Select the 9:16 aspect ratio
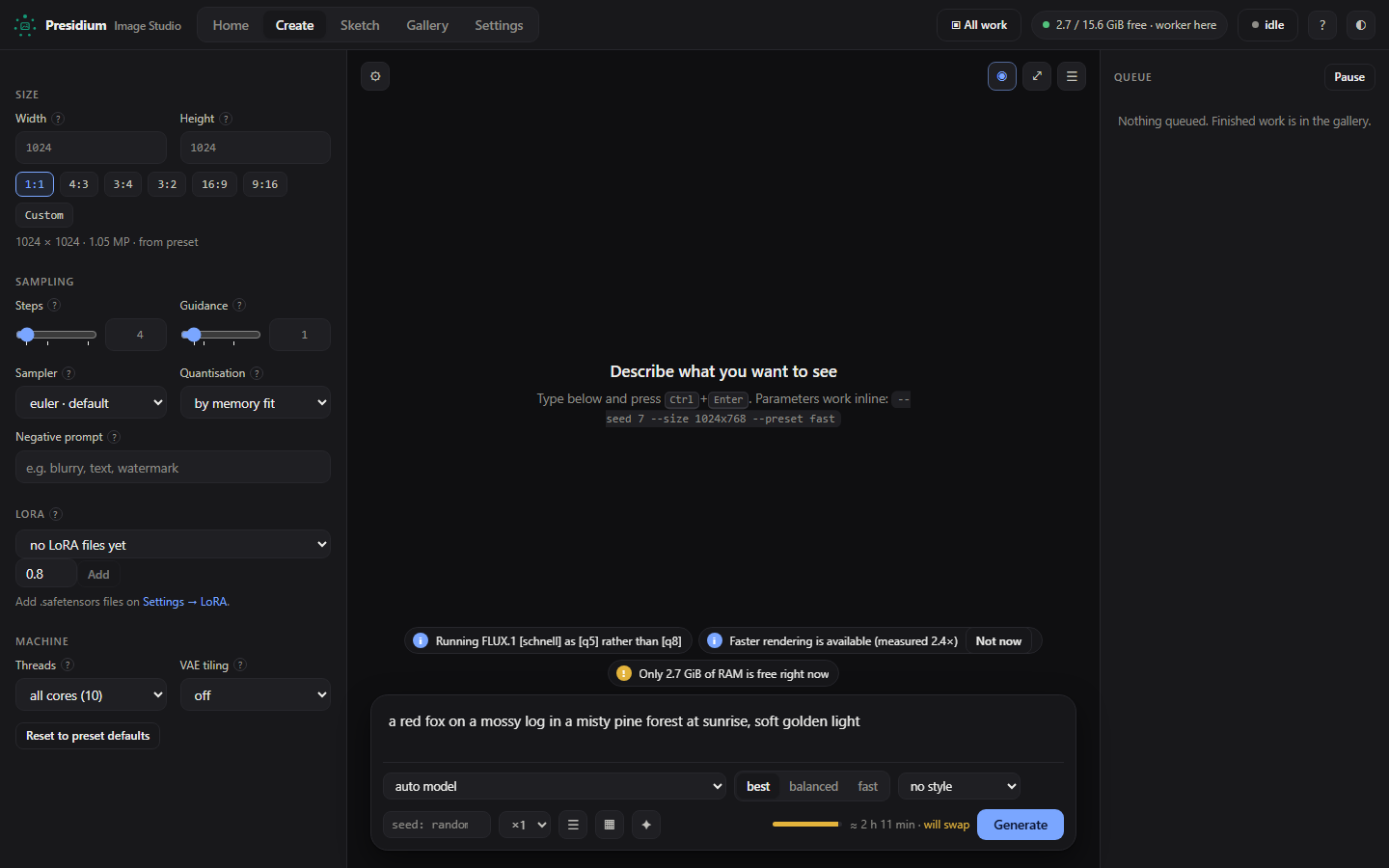This screenshot has width=1389, height=868. pos(265,184)
